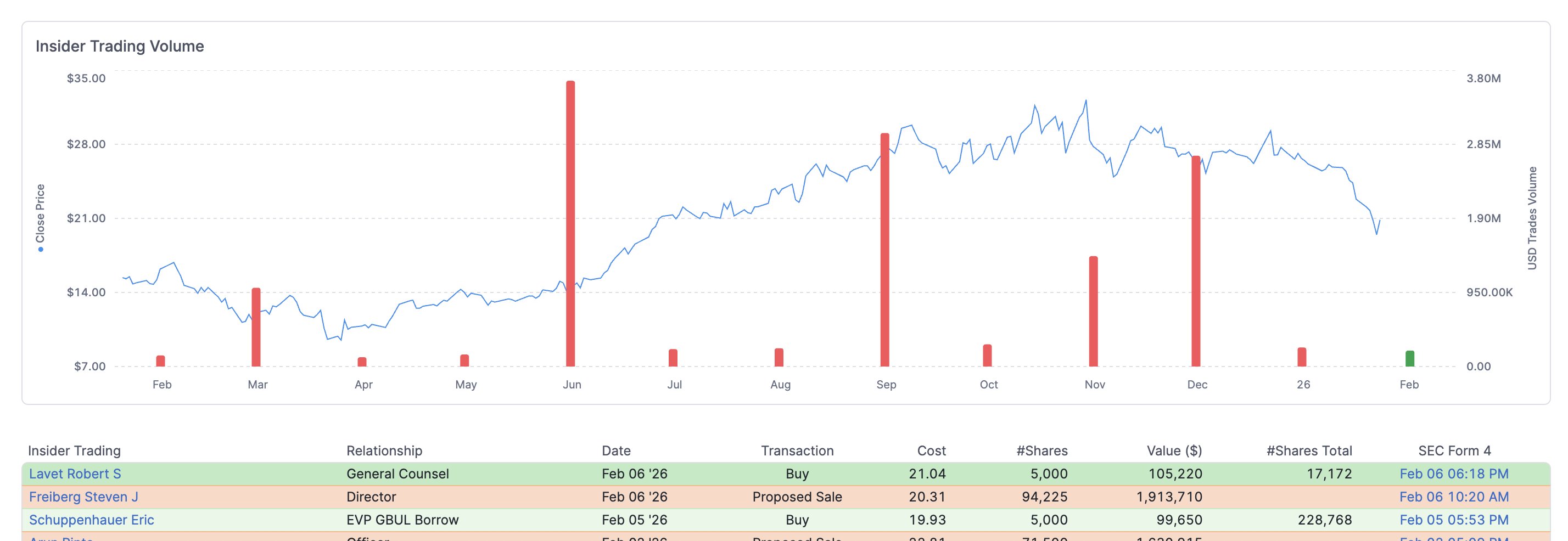Click the Schuppenhauer Eric insider name link
The height and width of the screenshot is (541, 1568).
pos(91,520)
